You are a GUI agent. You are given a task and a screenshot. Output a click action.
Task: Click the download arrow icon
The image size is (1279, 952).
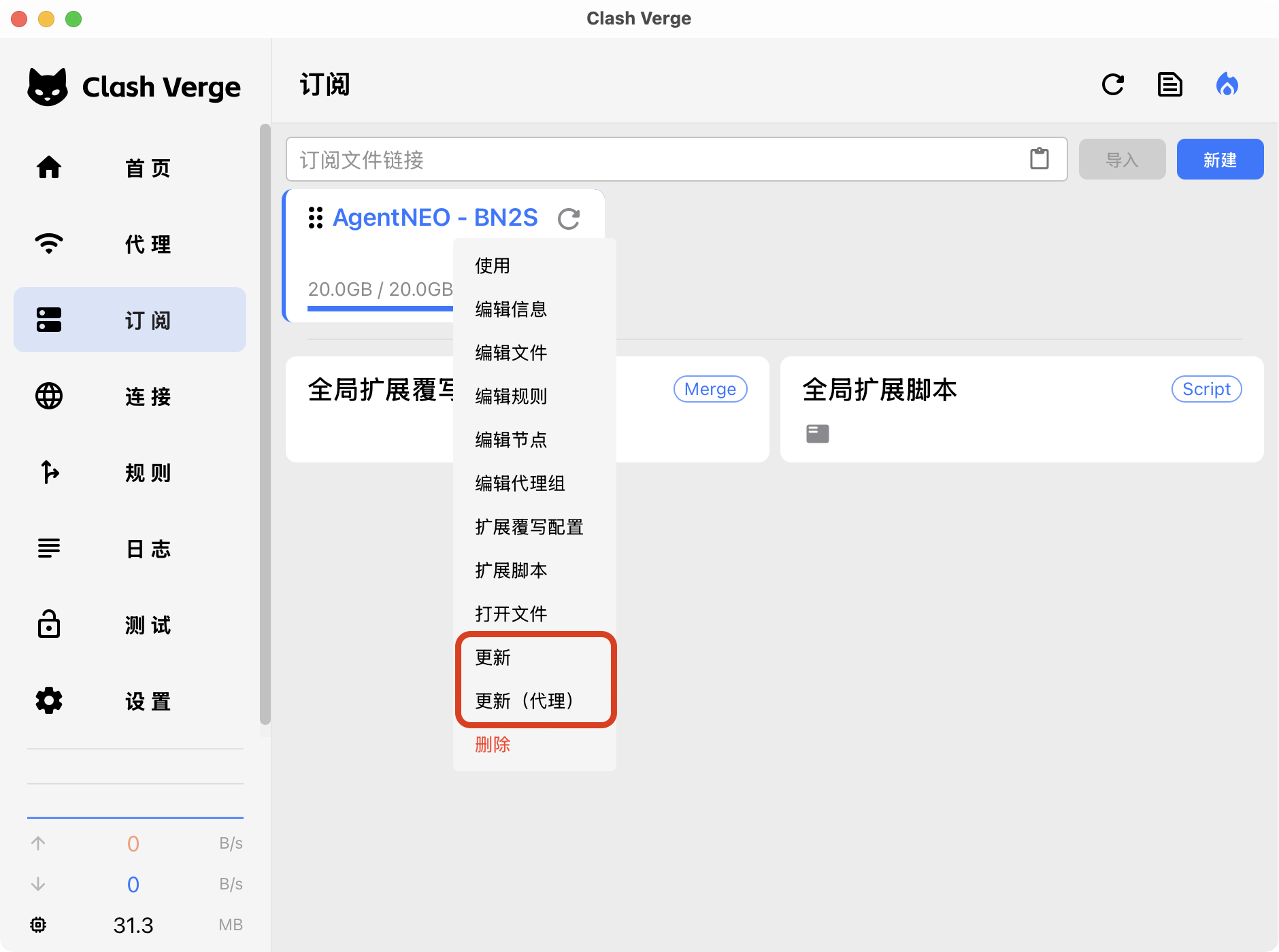tap(38, 884)
